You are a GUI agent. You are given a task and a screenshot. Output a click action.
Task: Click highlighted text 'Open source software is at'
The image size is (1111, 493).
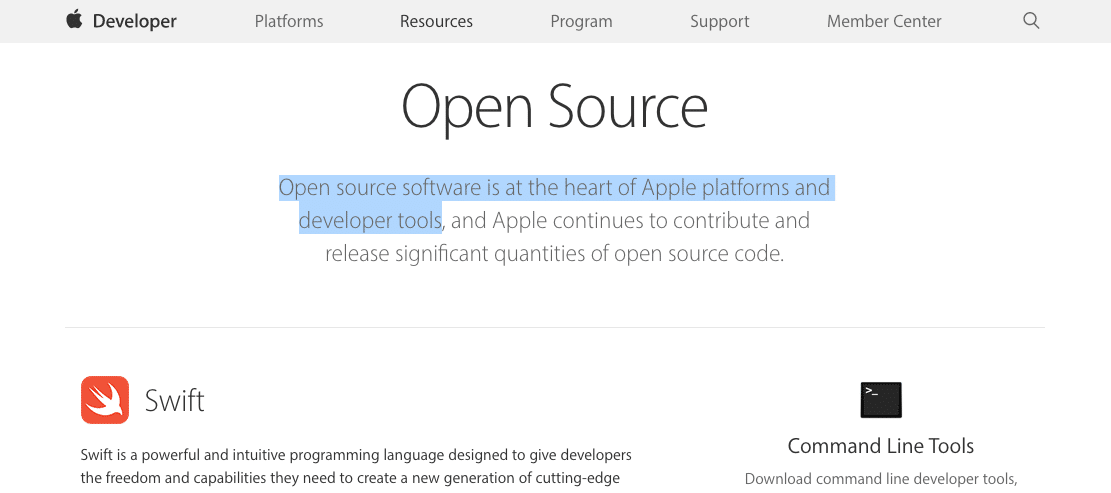coord(401,188)
